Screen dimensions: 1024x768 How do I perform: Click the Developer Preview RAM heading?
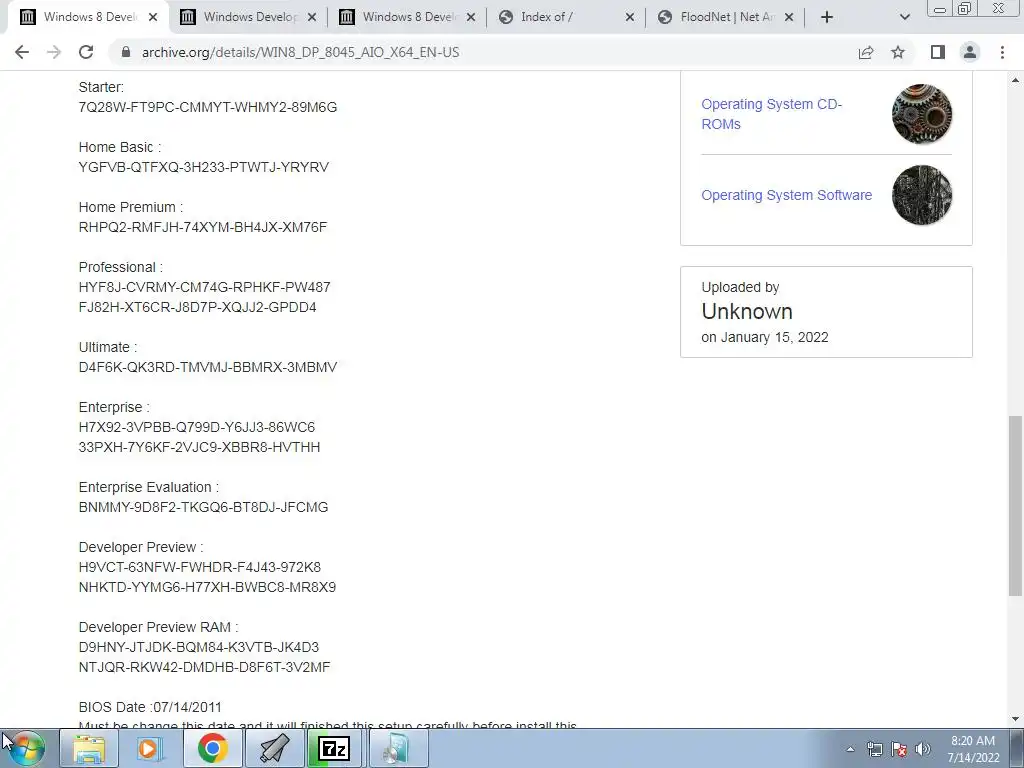(x=158, y=628)
